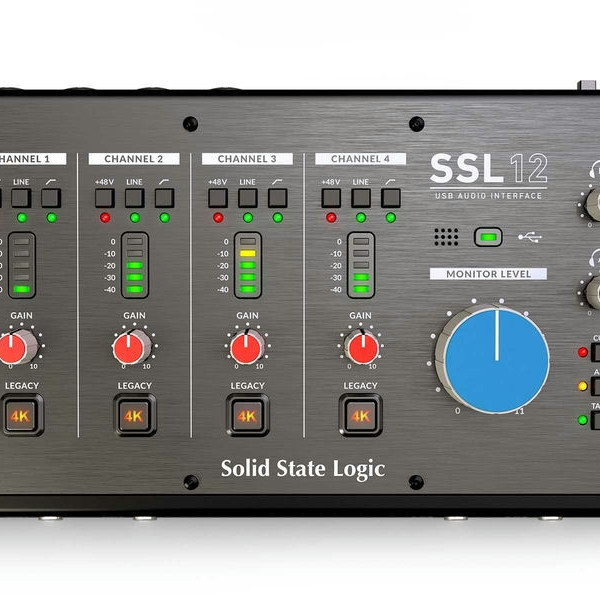Click Channel 4 level meter
The image size is (600, 600).
click(x=361, y=265)
